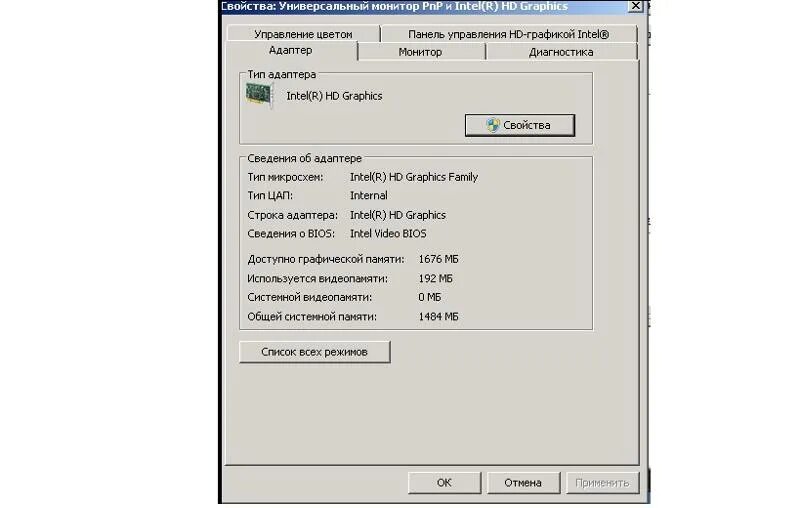This screenshot has width=800, height=508.
Task: Click the Internal DAC type value
Action: pyautogui.click(x=368, y=195)
